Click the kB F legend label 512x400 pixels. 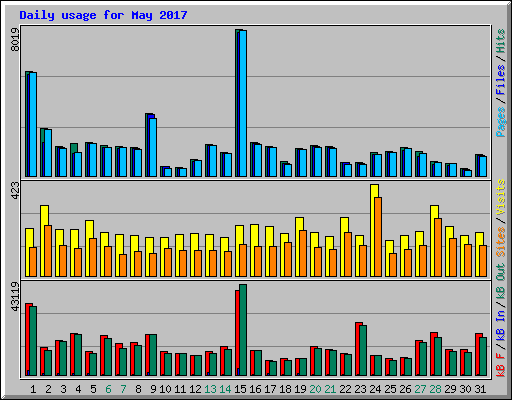pyautogui.click(x=500, y=365)
